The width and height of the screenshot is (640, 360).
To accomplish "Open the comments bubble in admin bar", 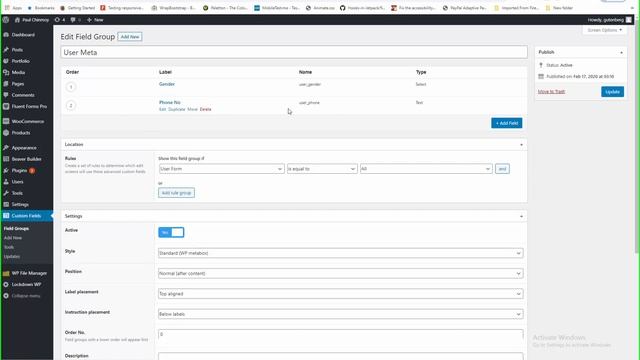I will (73, 20).
